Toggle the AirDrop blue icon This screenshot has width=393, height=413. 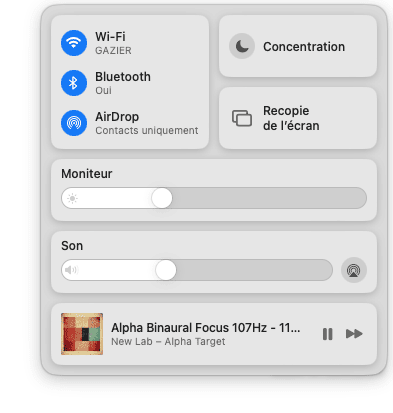(x=74, y=123)
